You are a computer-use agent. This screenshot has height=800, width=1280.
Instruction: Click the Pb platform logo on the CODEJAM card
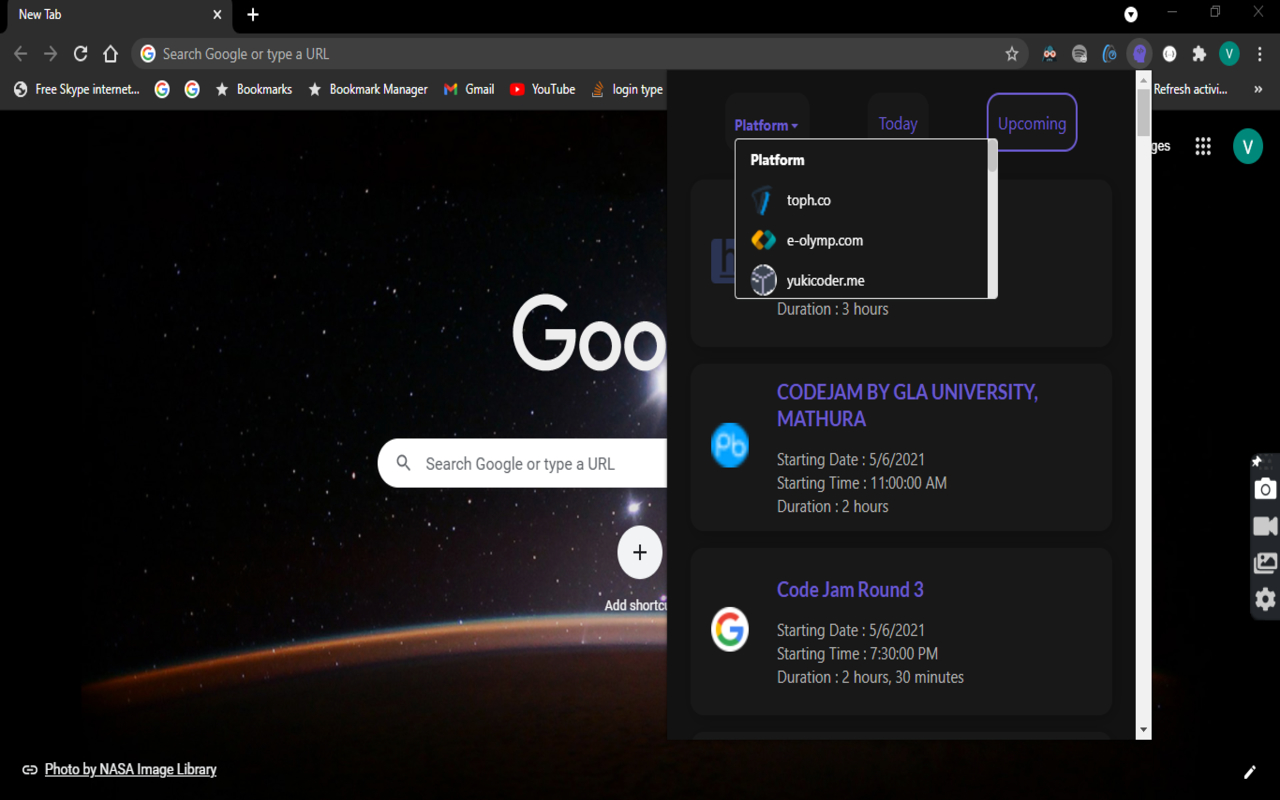point(730,445)
